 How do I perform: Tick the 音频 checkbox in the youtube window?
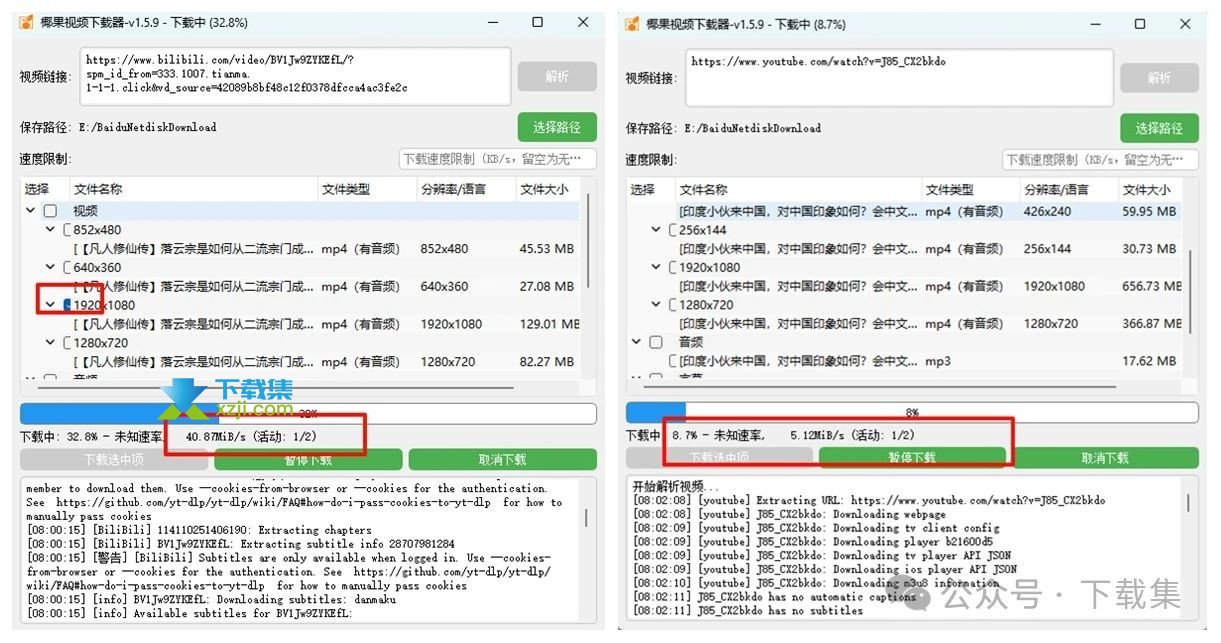(656, 342)
